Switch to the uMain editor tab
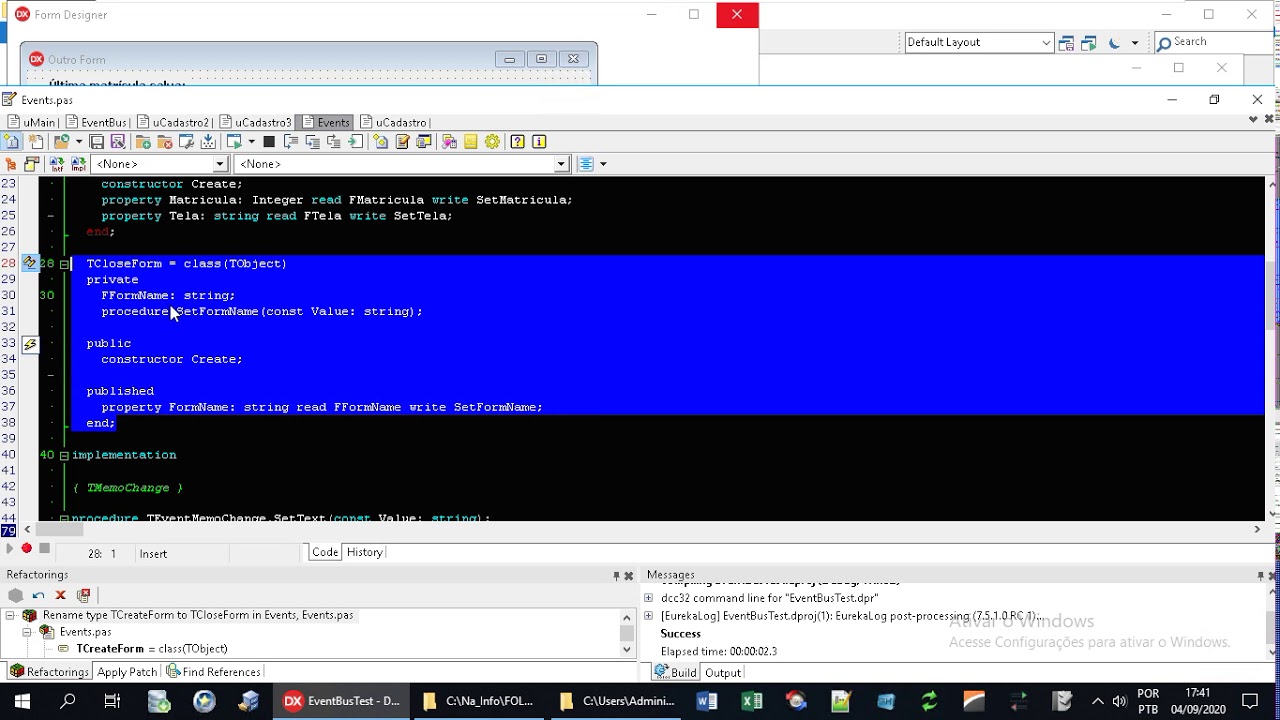 [x=32, y=122]
